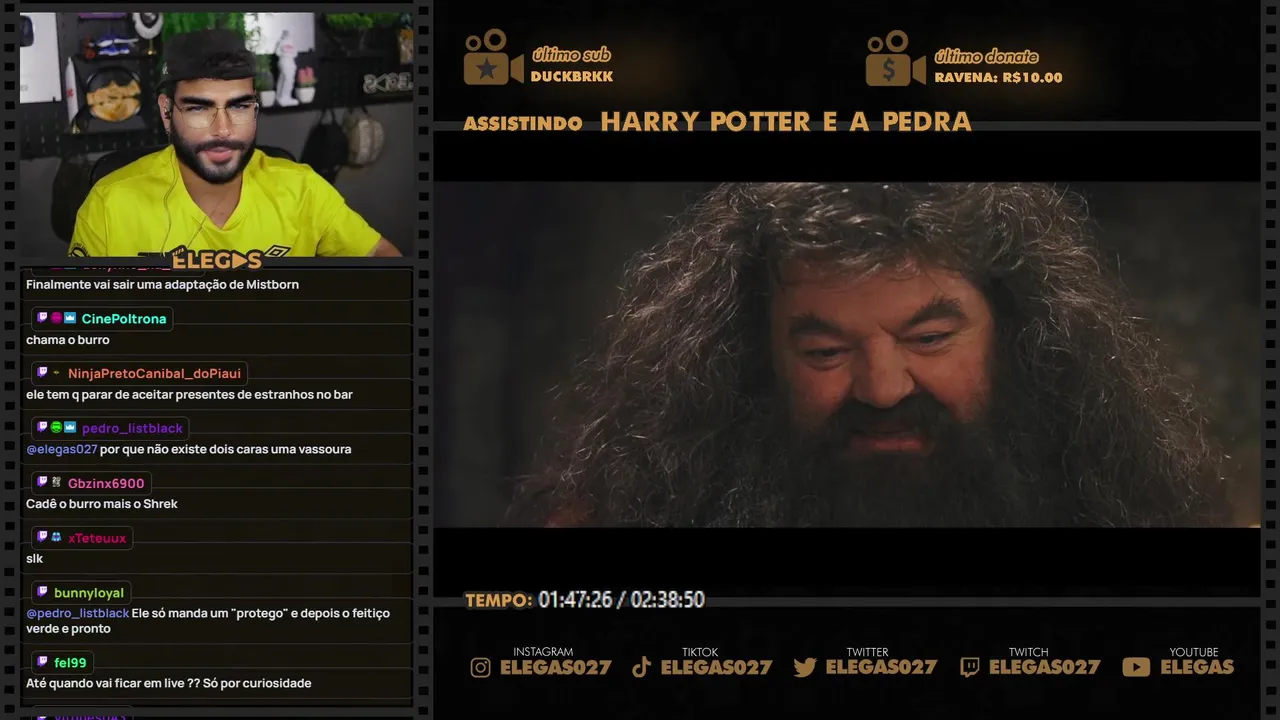The image size is (1280, 720).
Task: Click the último sub label
Action: click(571, 55)
